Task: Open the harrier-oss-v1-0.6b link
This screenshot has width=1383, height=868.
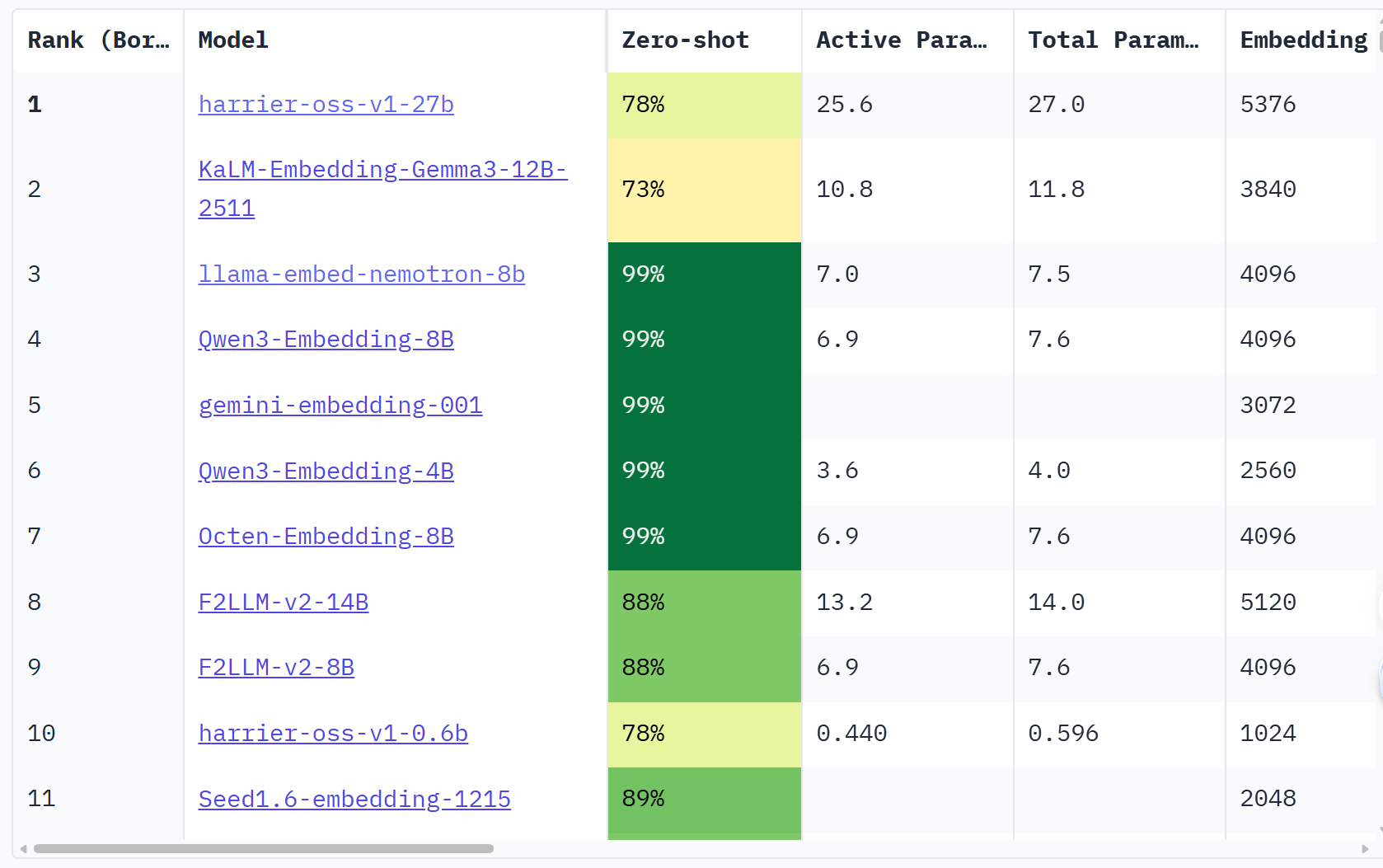Action: 333,734
